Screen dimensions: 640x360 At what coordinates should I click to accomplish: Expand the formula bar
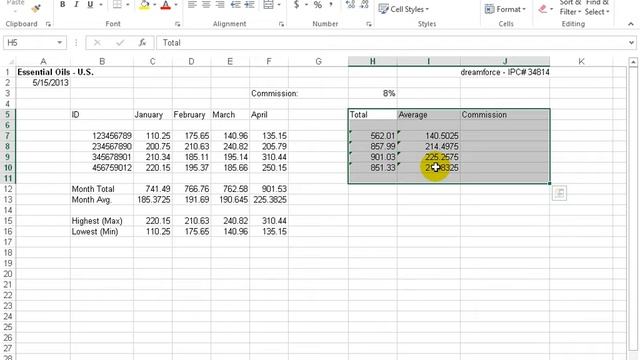[631, 42]
